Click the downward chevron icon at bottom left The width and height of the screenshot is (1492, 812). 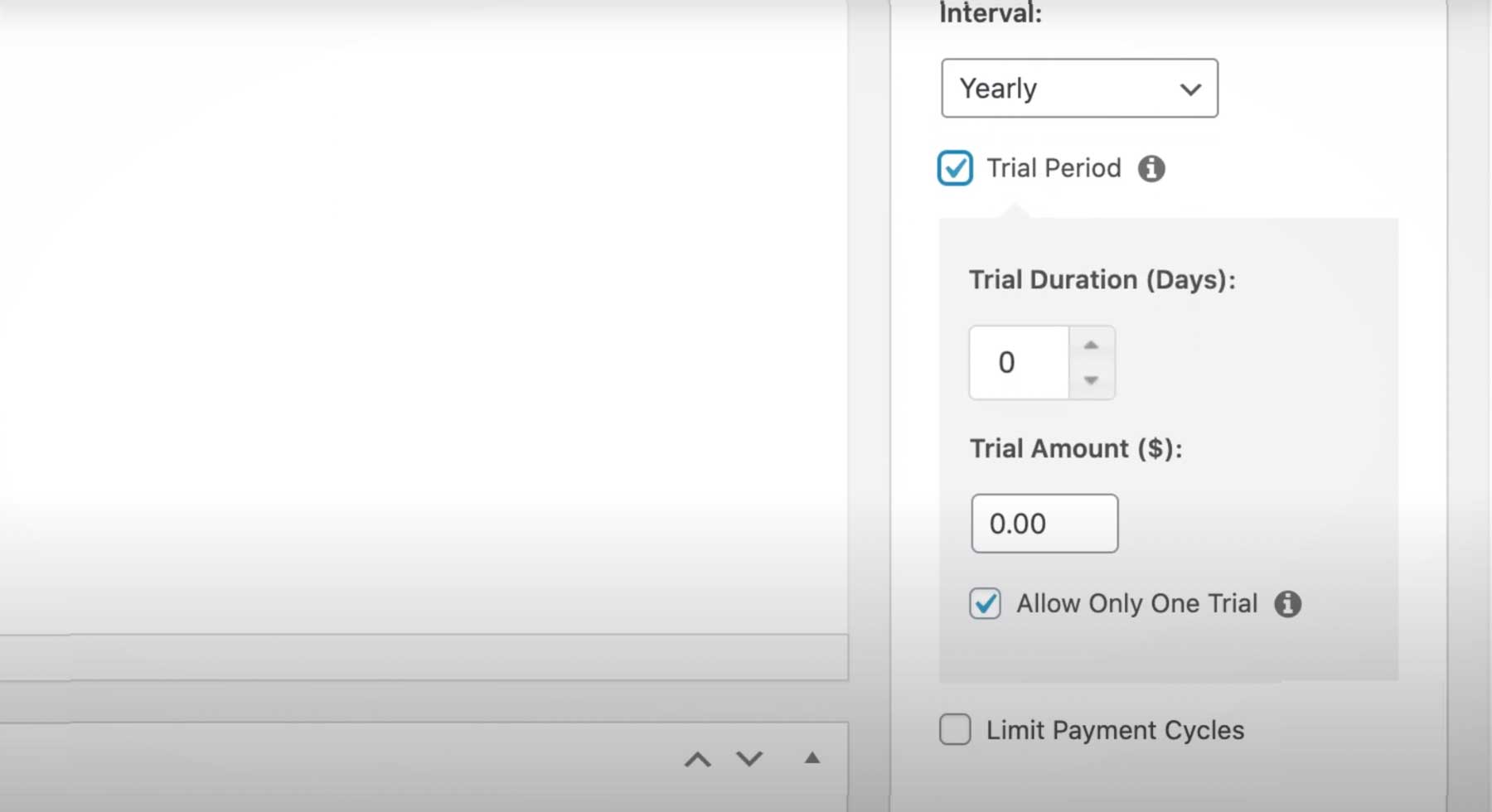tap(748, 758)
